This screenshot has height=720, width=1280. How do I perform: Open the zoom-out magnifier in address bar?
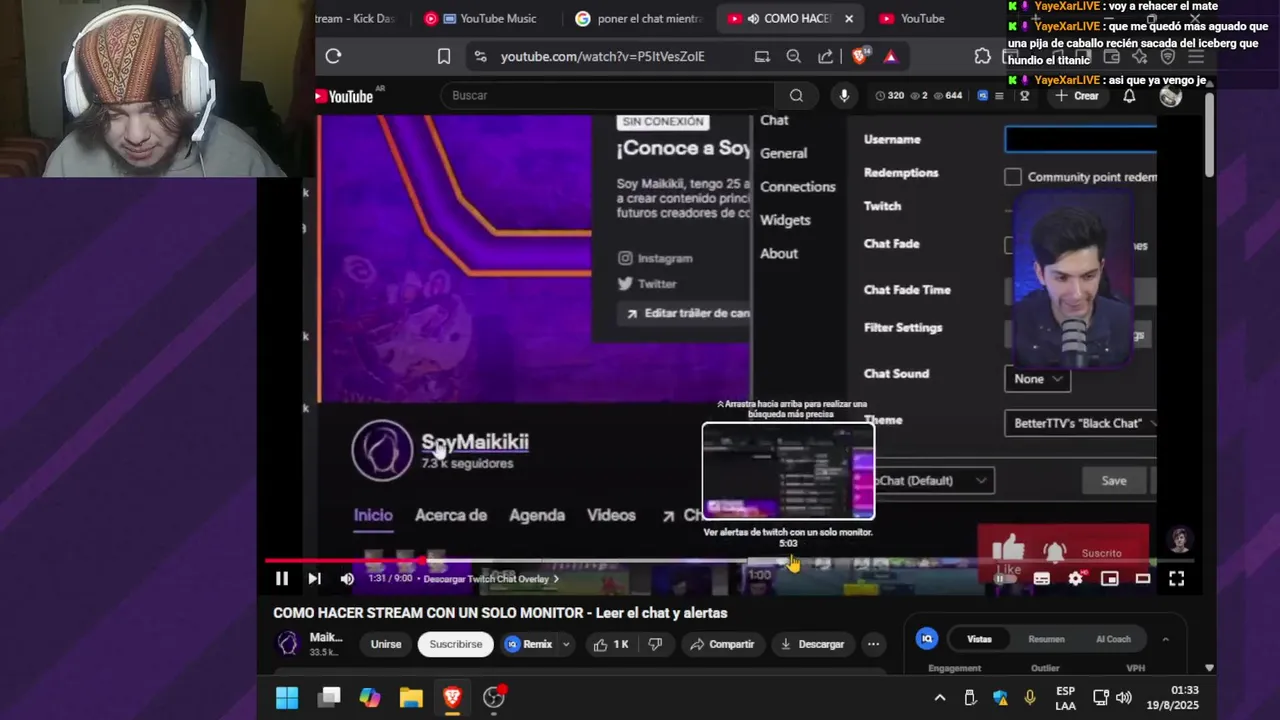pos(794,56)
